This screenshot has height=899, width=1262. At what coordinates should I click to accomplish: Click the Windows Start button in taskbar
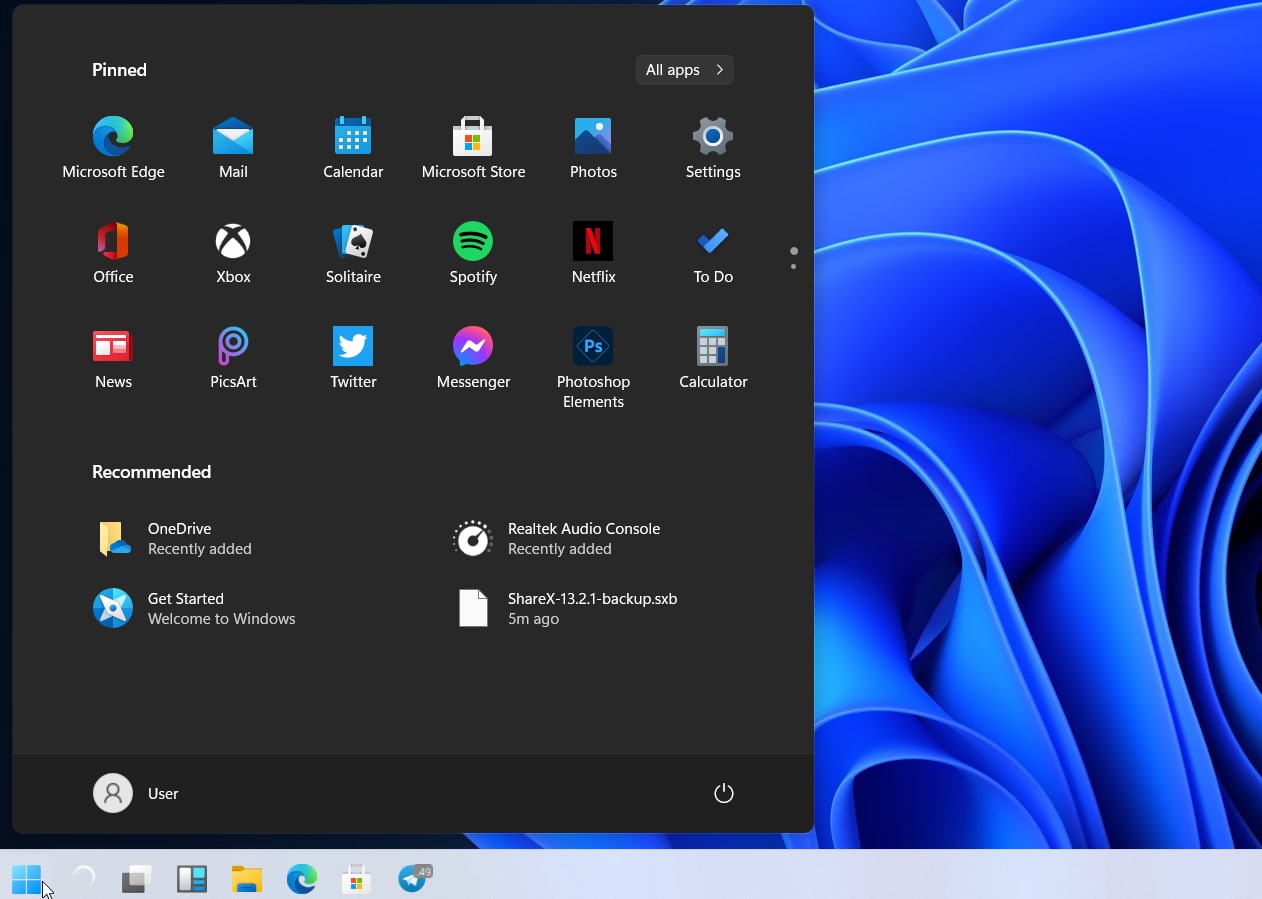[27, 879]
